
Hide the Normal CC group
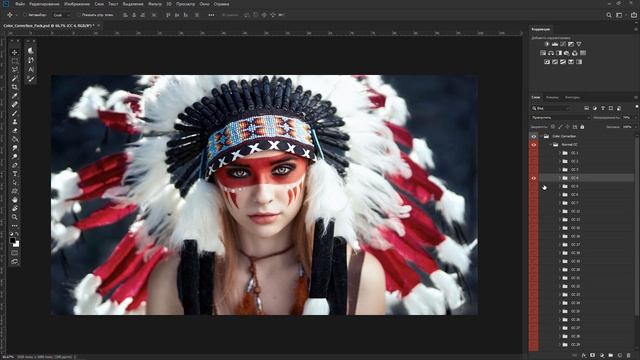point(533,144)
